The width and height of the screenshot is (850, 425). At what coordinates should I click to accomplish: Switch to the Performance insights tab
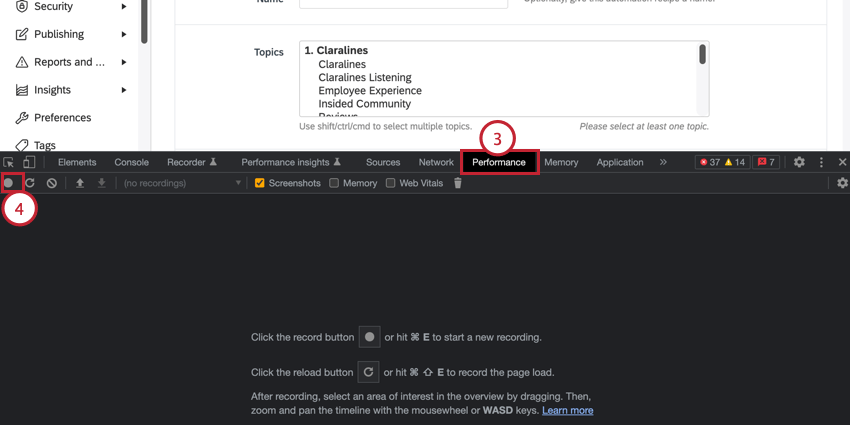coord(291,162)
